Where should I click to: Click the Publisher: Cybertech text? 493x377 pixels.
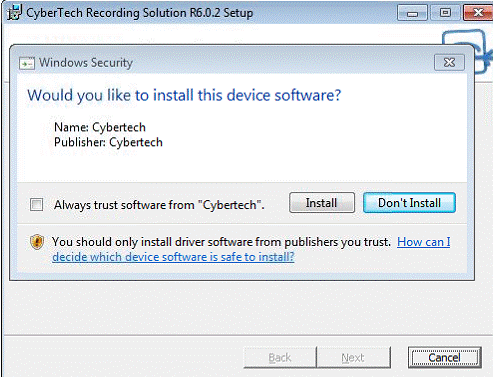tap(108, 142)
